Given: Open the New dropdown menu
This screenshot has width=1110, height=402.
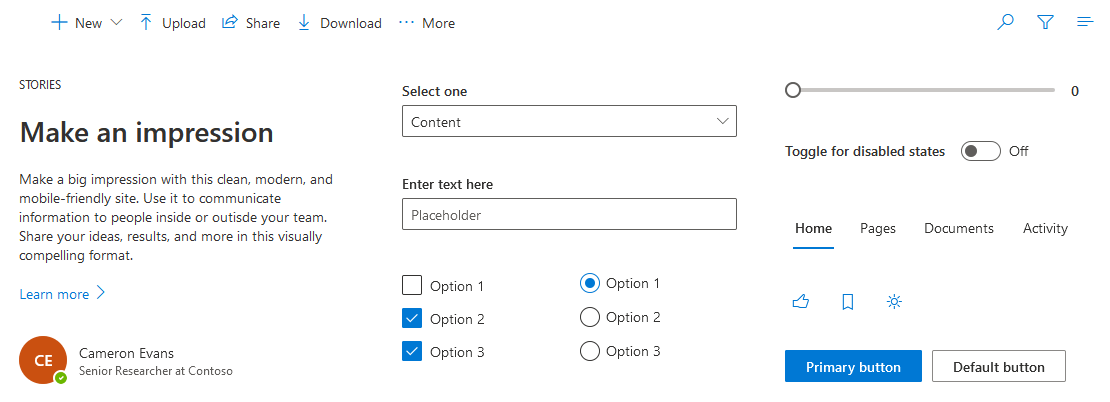Looking at the screenshot, I should (87, 23).
